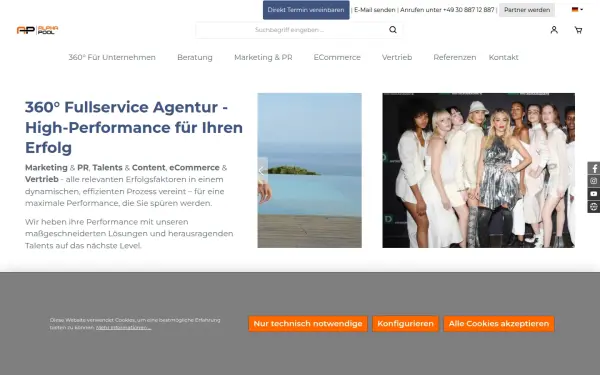Image resolution: width=600 pixels, height=375 pixels.
Task: Open the ECommerce menu
Action: tap(337, 57)
